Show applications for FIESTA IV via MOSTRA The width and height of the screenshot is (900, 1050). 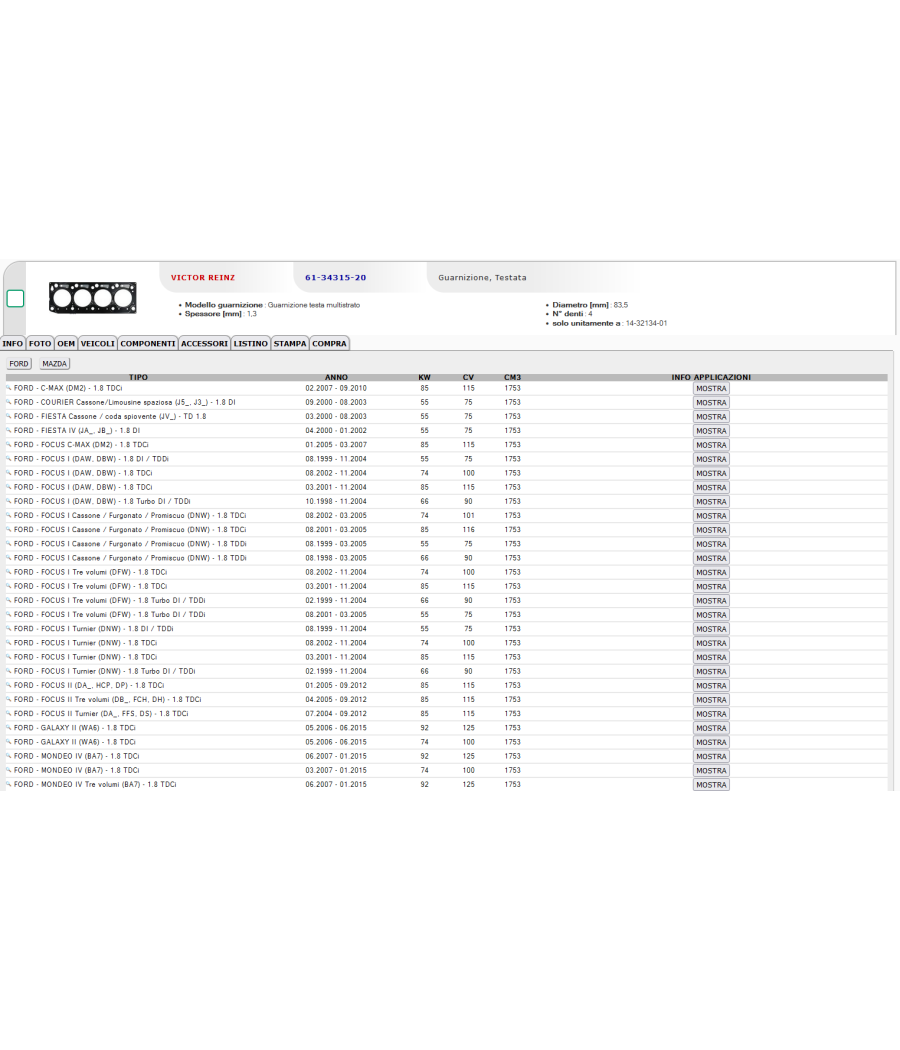711,431
